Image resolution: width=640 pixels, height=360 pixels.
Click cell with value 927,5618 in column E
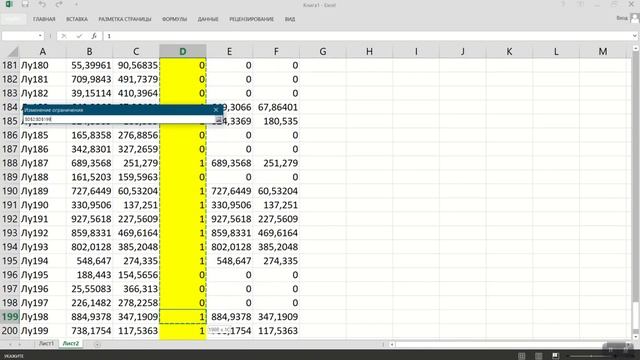229,219
